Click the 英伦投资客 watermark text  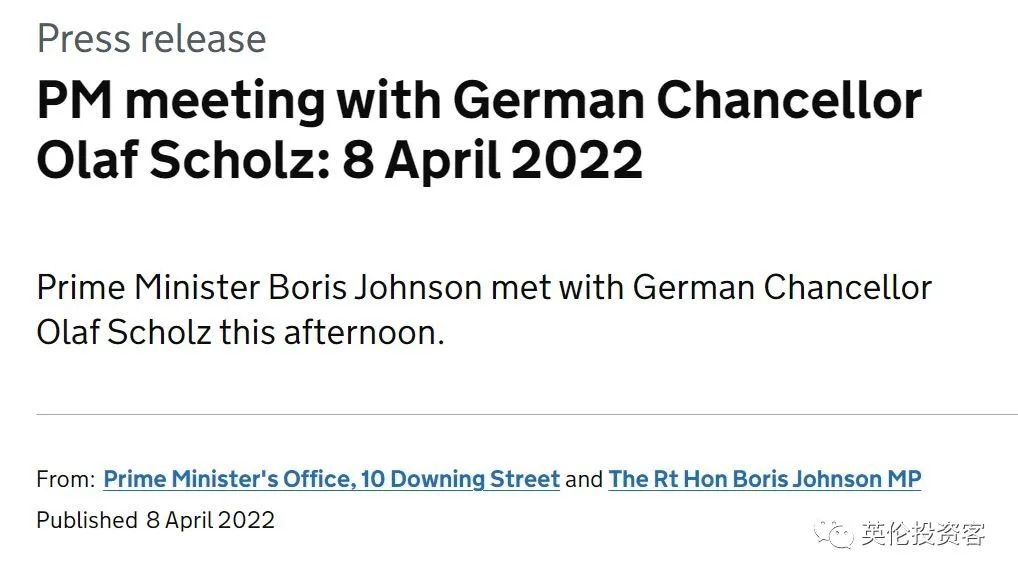tap(924, 534)
